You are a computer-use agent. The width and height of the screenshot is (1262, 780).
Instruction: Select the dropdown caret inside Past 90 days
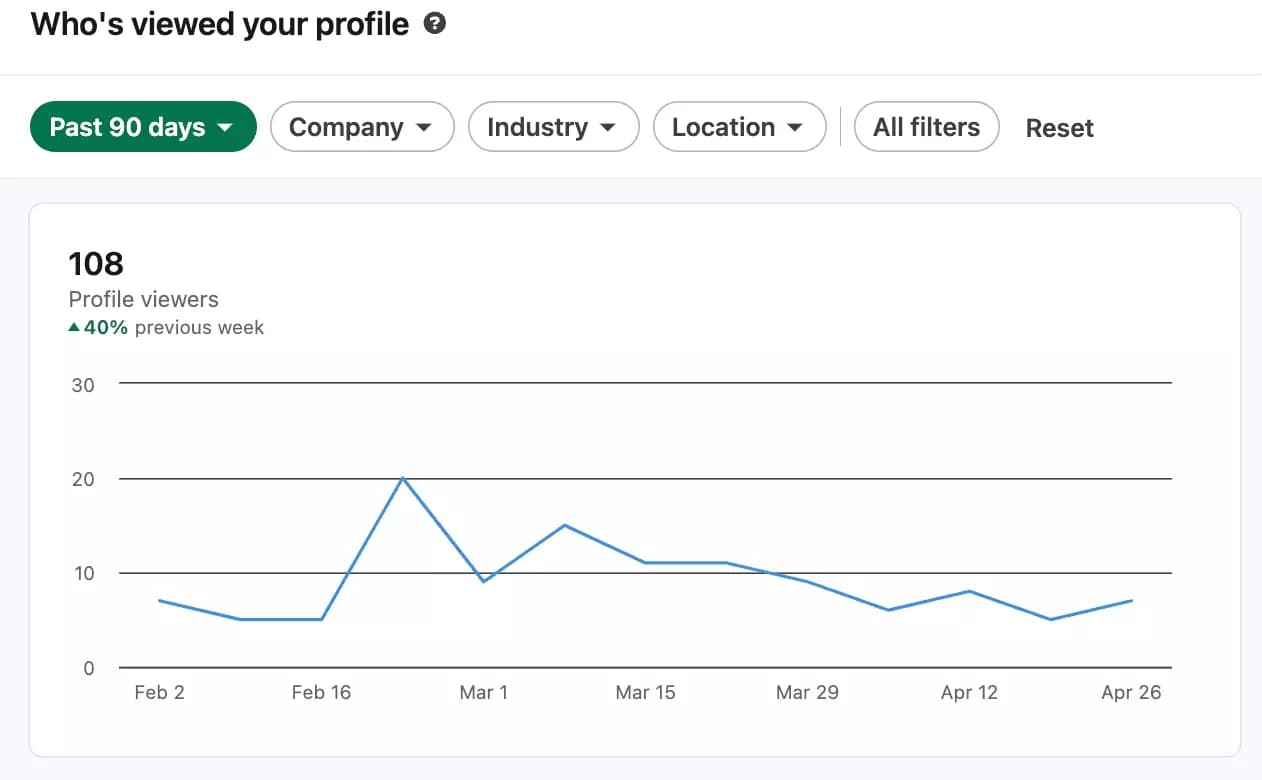pyautogui.click(x=226, y=127)
